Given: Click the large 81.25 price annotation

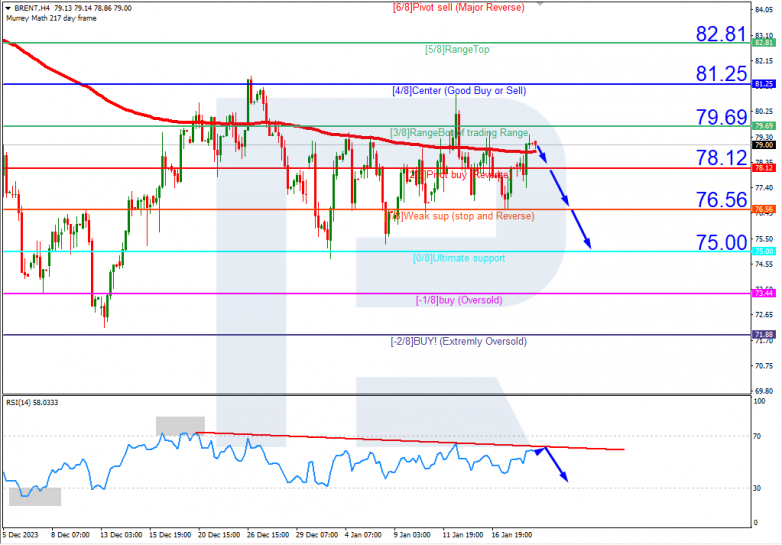Looking at the screenshot, I should click(721, 74).
